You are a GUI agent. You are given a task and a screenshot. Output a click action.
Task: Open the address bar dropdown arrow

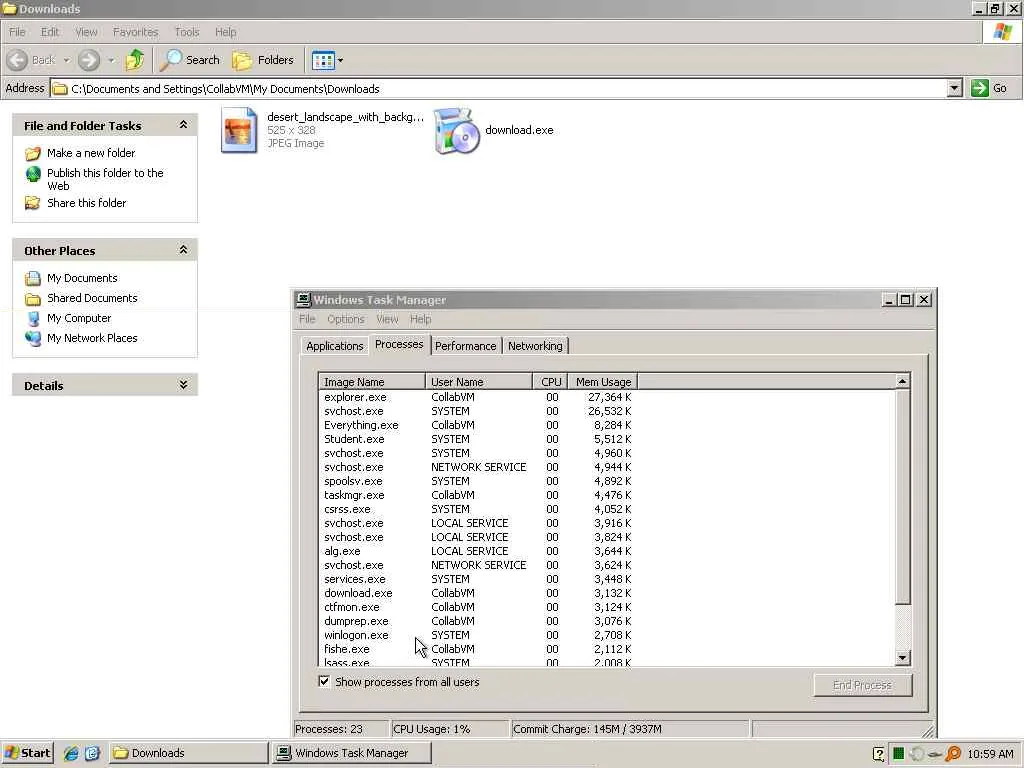(954, 88)
